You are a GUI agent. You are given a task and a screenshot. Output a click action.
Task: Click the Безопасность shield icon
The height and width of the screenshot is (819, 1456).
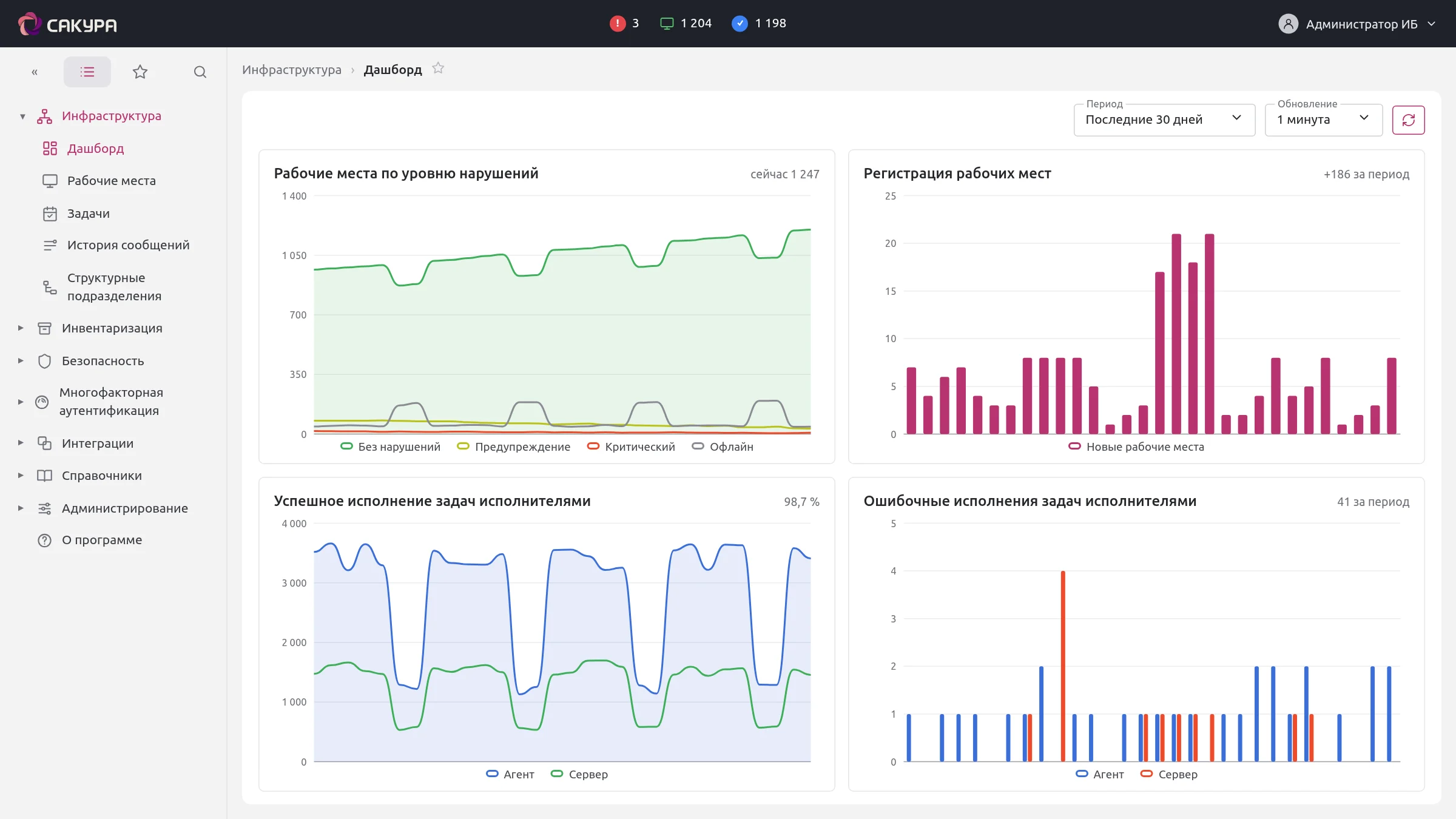(44, 361)
